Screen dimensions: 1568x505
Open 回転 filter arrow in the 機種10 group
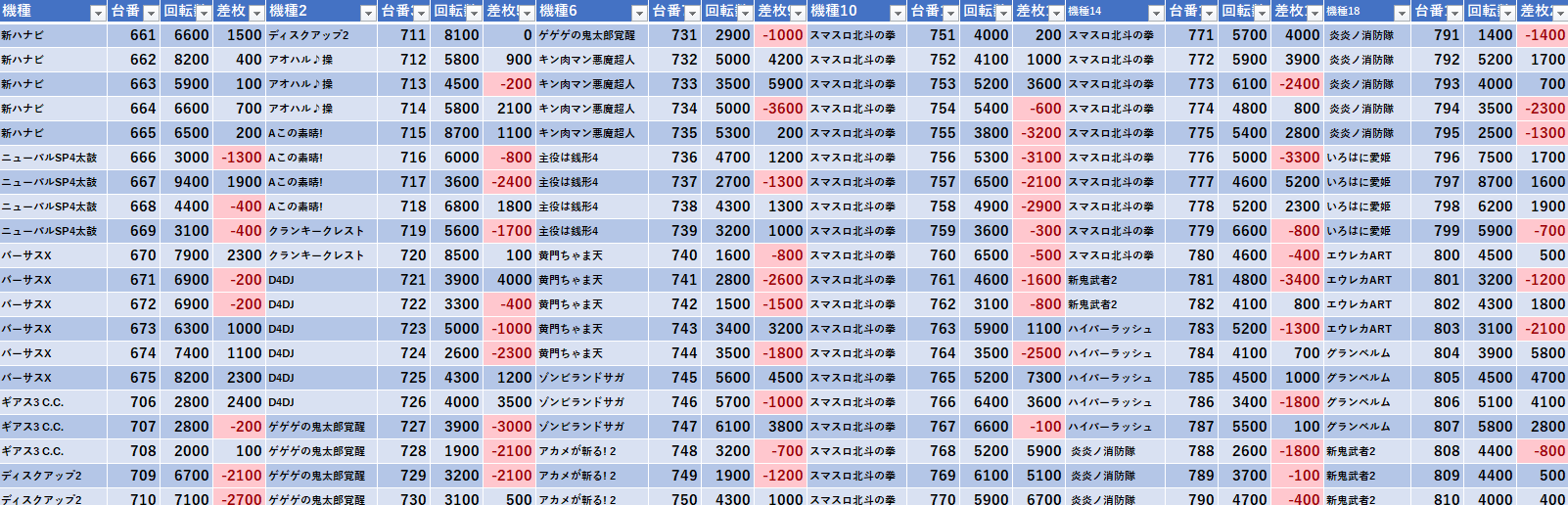(x=1002, y=13)
